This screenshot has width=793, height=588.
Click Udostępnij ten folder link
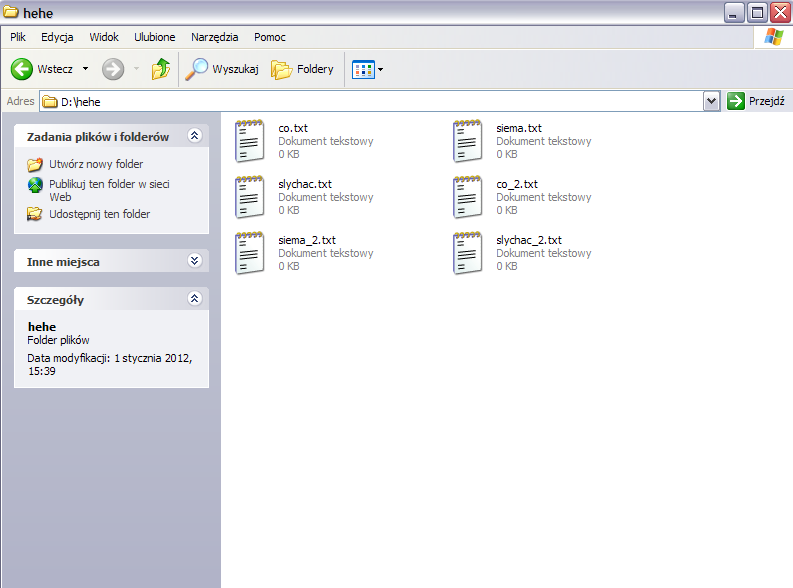click(99, 214)
